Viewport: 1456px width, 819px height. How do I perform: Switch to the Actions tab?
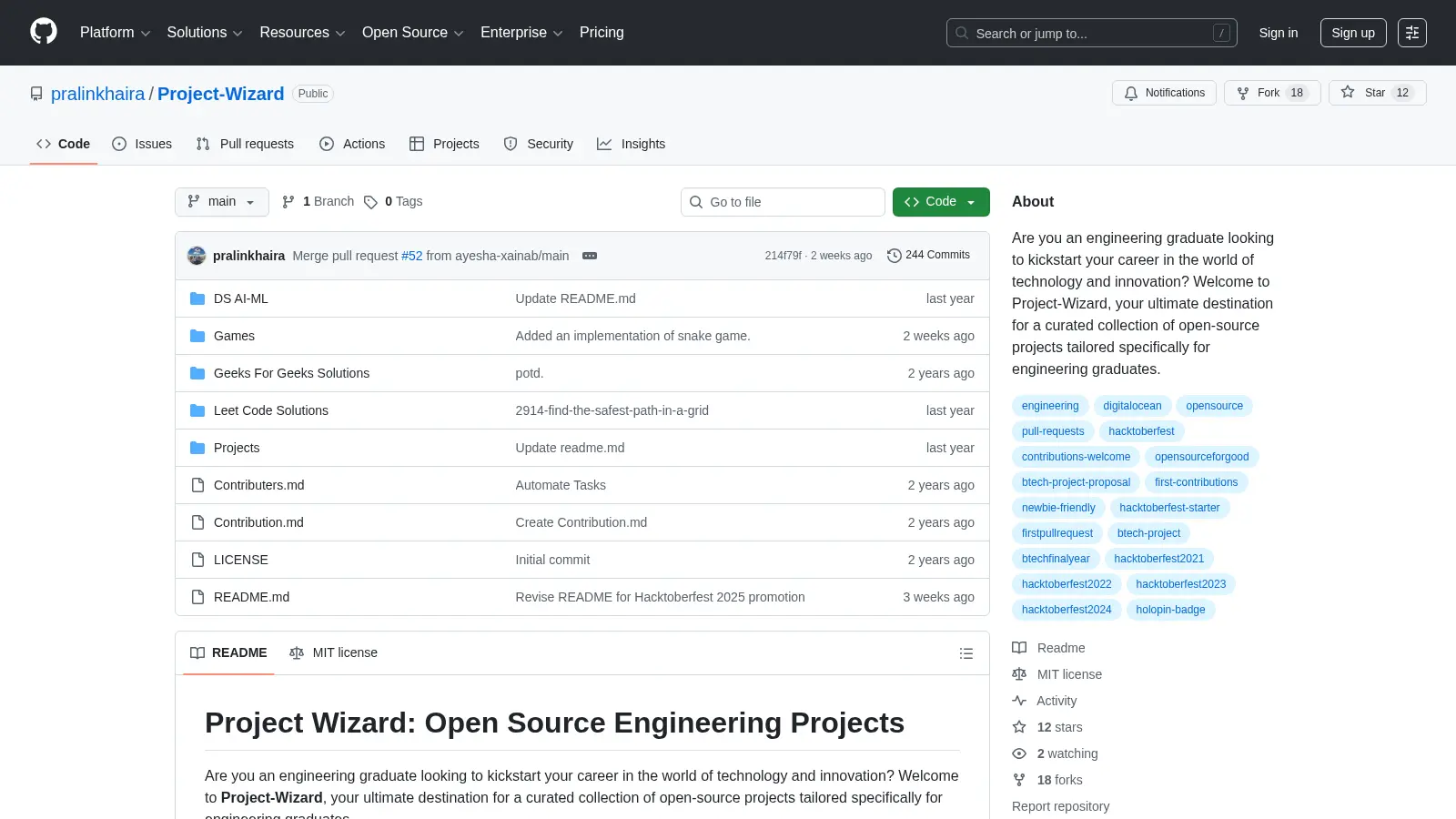352,144
